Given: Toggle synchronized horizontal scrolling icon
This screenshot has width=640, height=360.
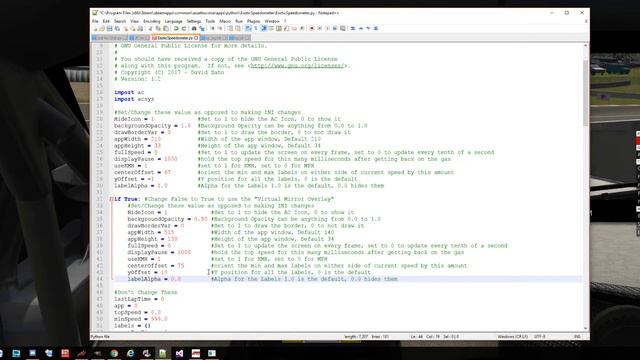Looking at the screenshot, I should (x=238, y=29).
